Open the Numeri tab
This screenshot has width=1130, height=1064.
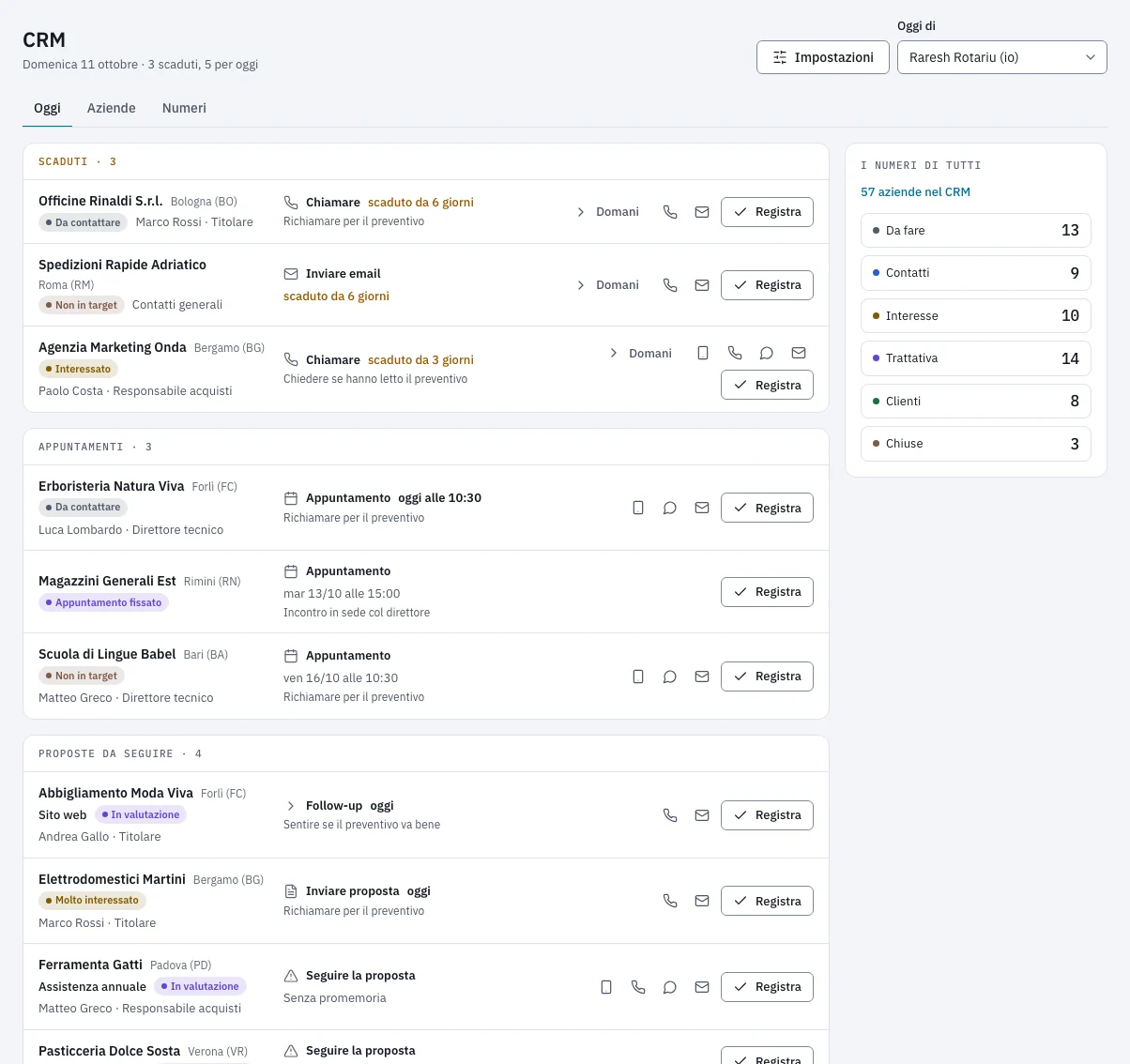point(184,108)
